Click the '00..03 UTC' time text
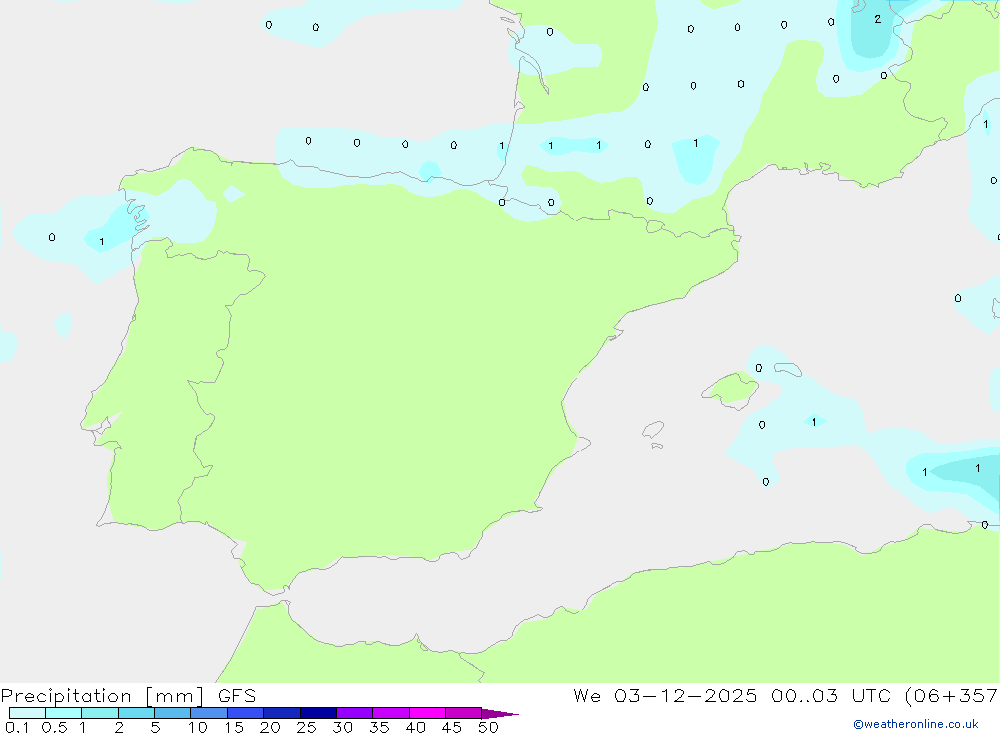Image resolution: width=1000 pixels, height=733 pixels. tap(830, 696)
